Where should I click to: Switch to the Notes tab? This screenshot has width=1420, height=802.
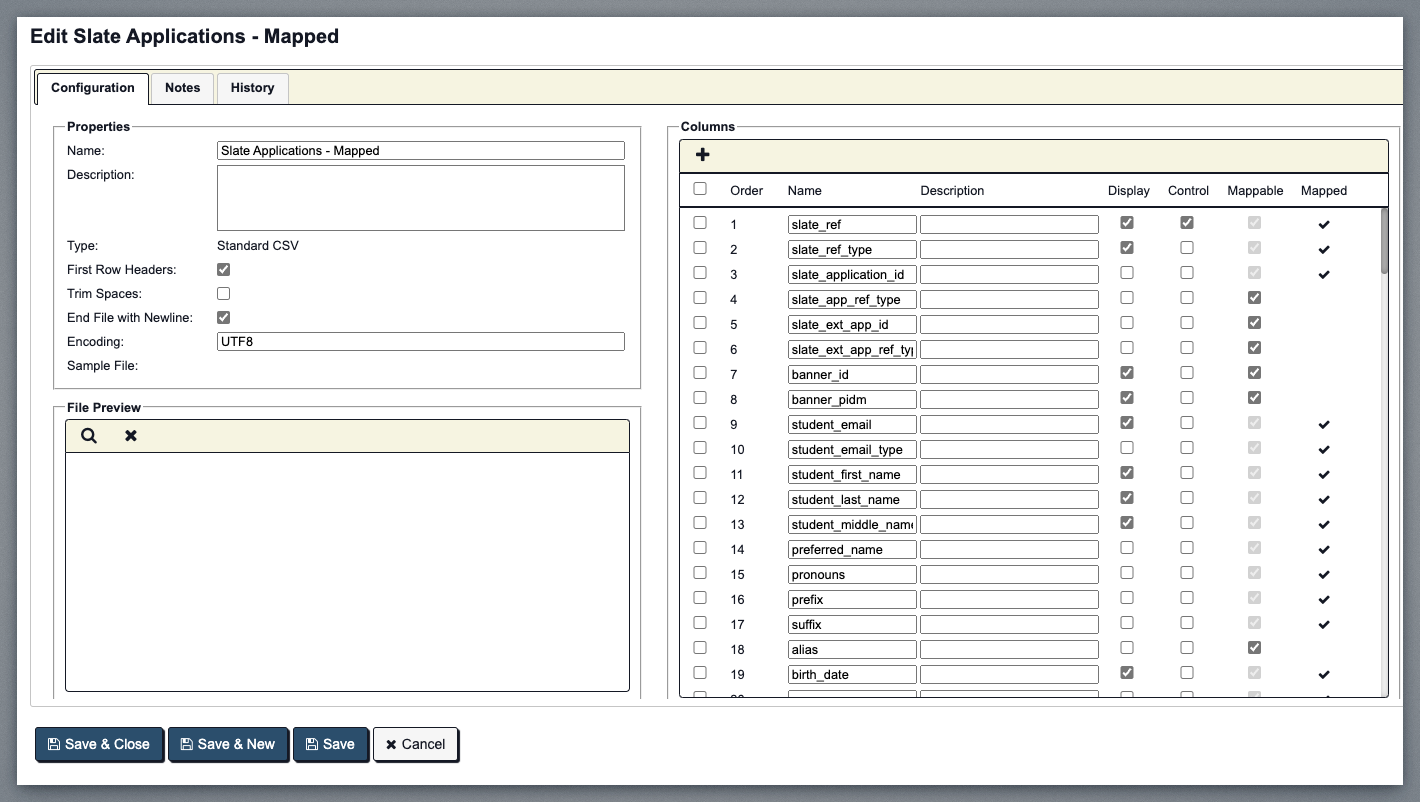pos(182,88)
